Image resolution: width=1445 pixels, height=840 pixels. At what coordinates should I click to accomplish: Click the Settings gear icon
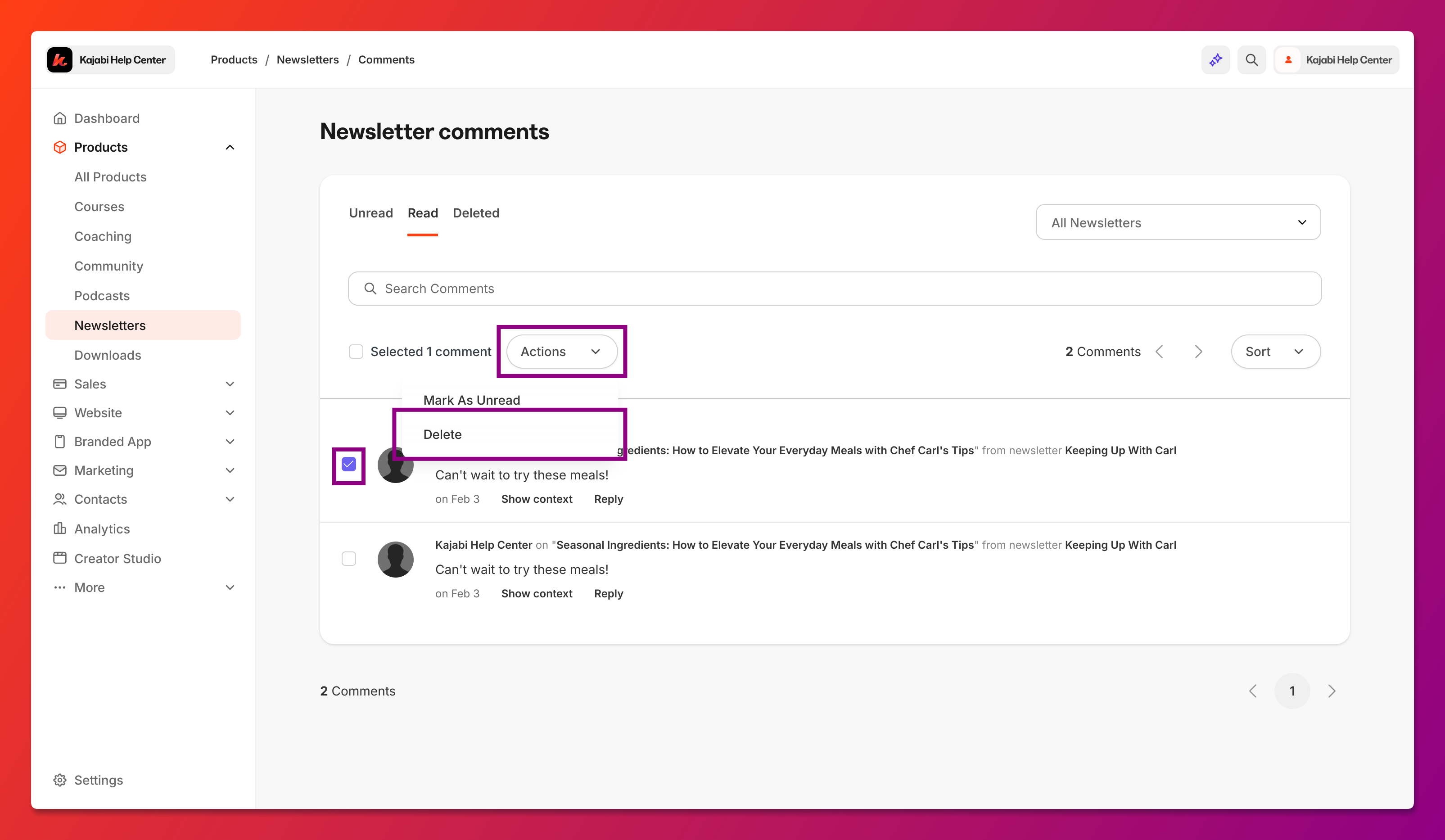pyautogui.click(x=59, y=781)
